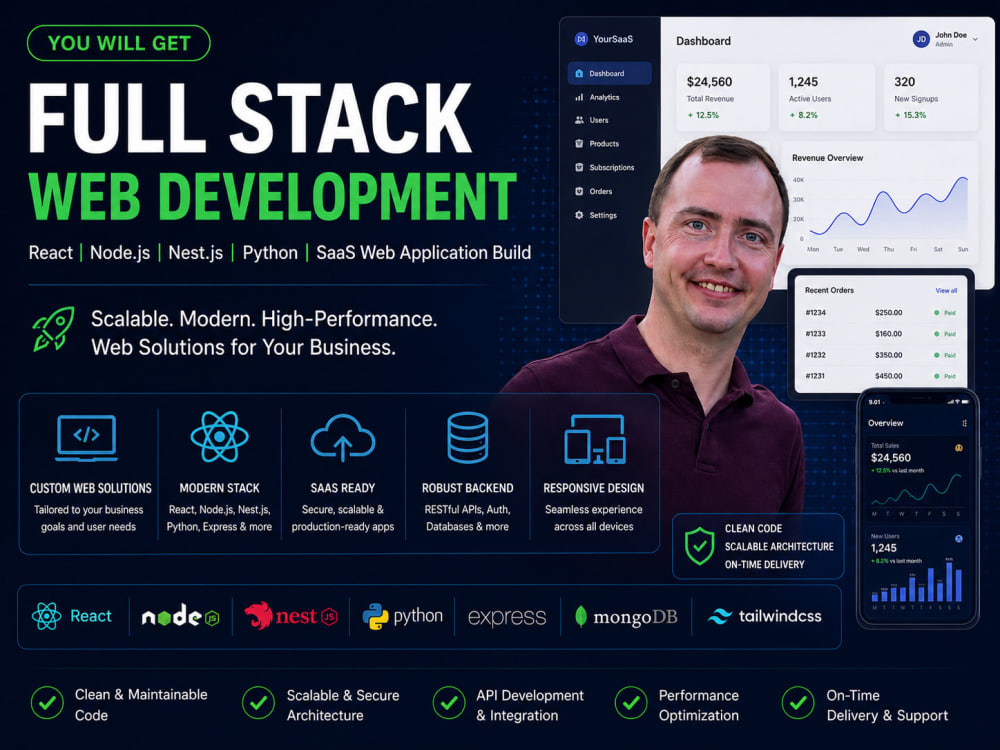Screen dimensions: 1000x750
Task: Click the Recent Orders heading
Action: pos(829,290)
